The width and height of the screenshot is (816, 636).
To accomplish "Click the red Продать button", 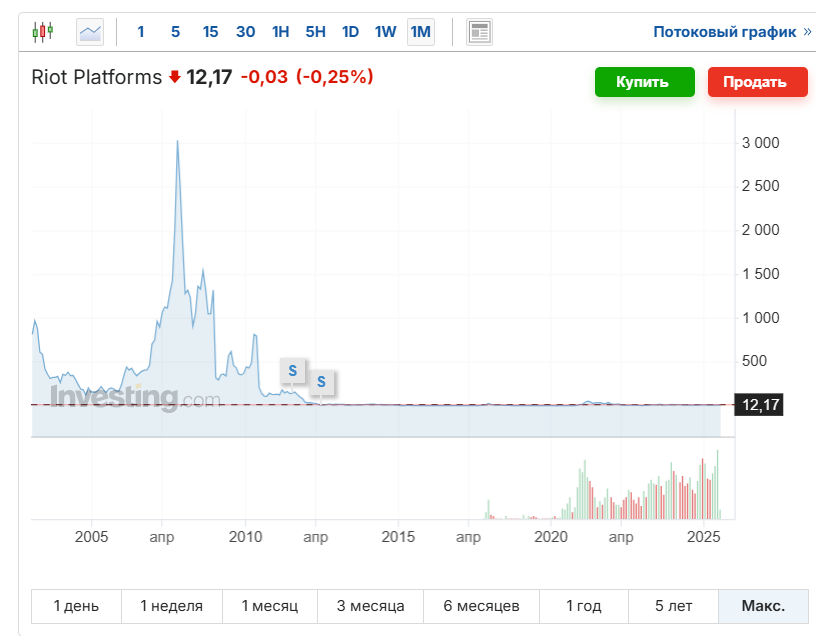I will pyautogui.click(x=758, y=82).
